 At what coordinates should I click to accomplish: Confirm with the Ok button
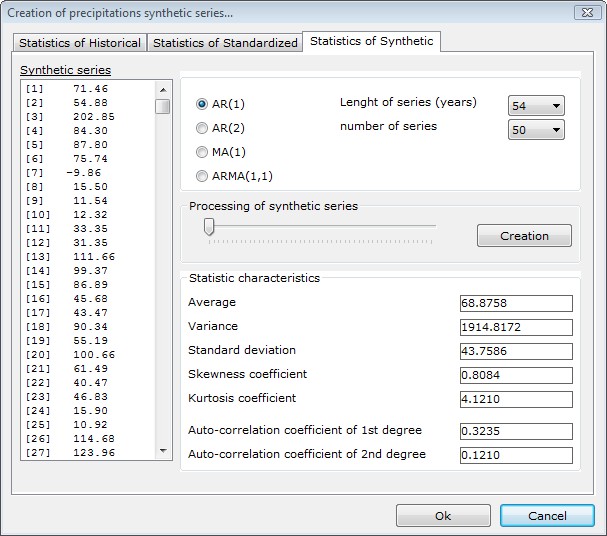pyautogui.click(x=443, y=516)
